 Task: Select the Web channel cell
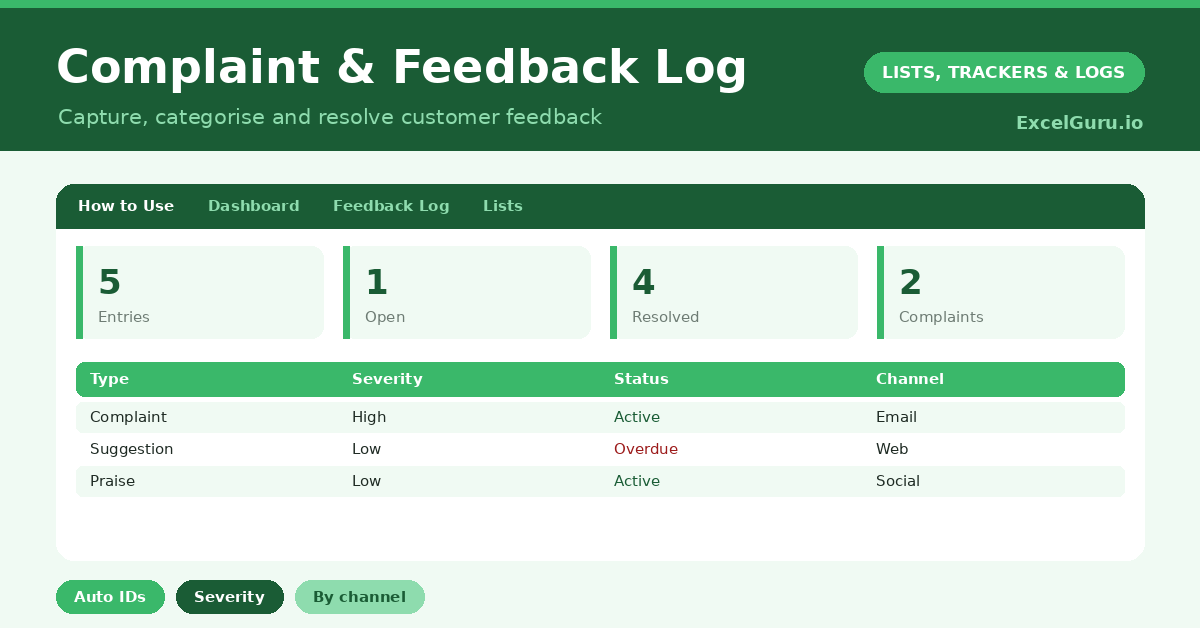pos(892,449)
